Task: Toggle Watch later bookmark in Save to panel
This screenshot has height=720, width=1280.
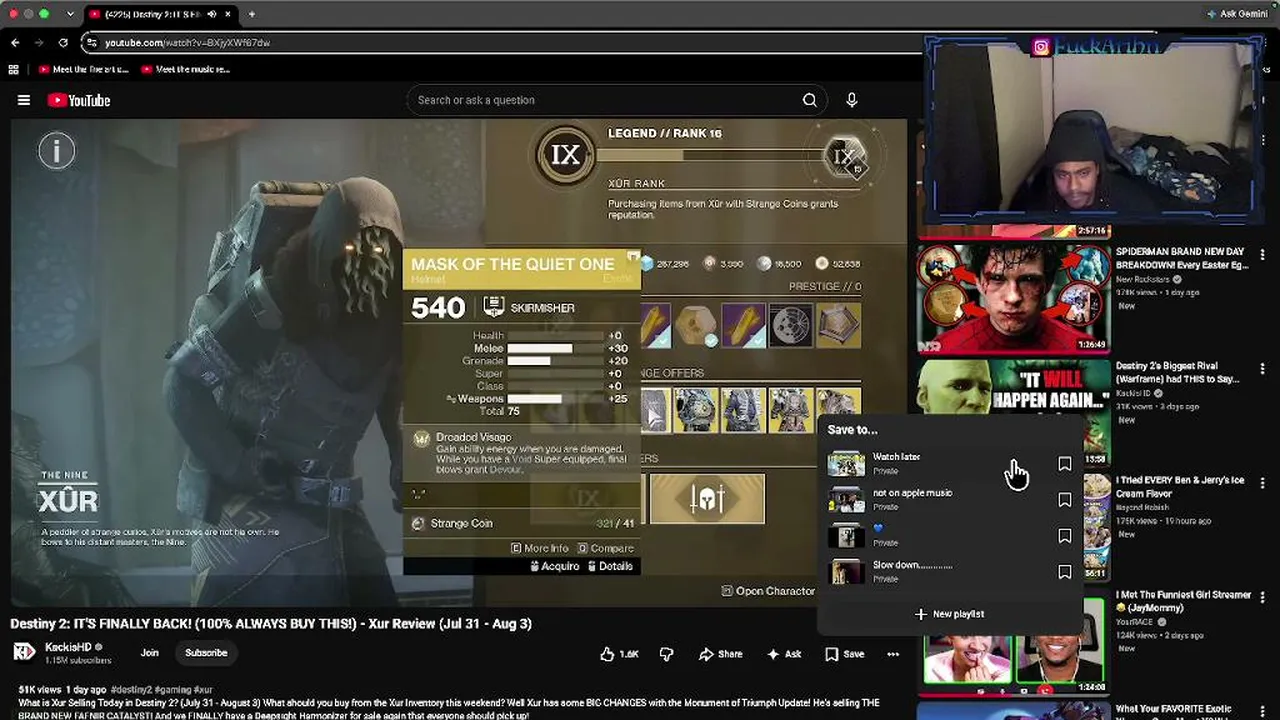Action: click(1065, 464)
